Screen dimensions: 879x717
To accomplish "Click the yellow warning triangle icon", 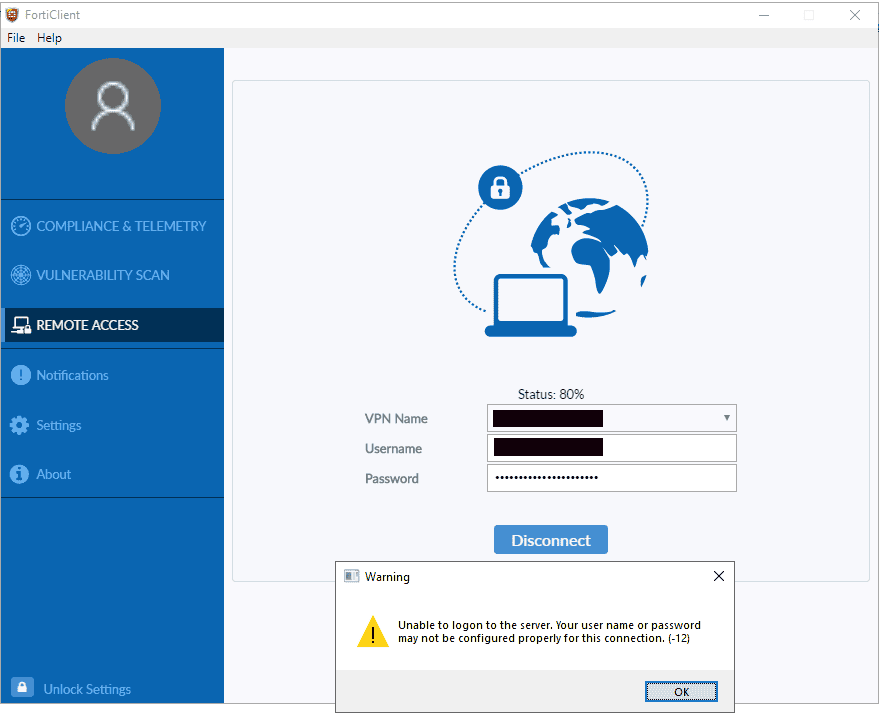I will (x=372, y=631).
